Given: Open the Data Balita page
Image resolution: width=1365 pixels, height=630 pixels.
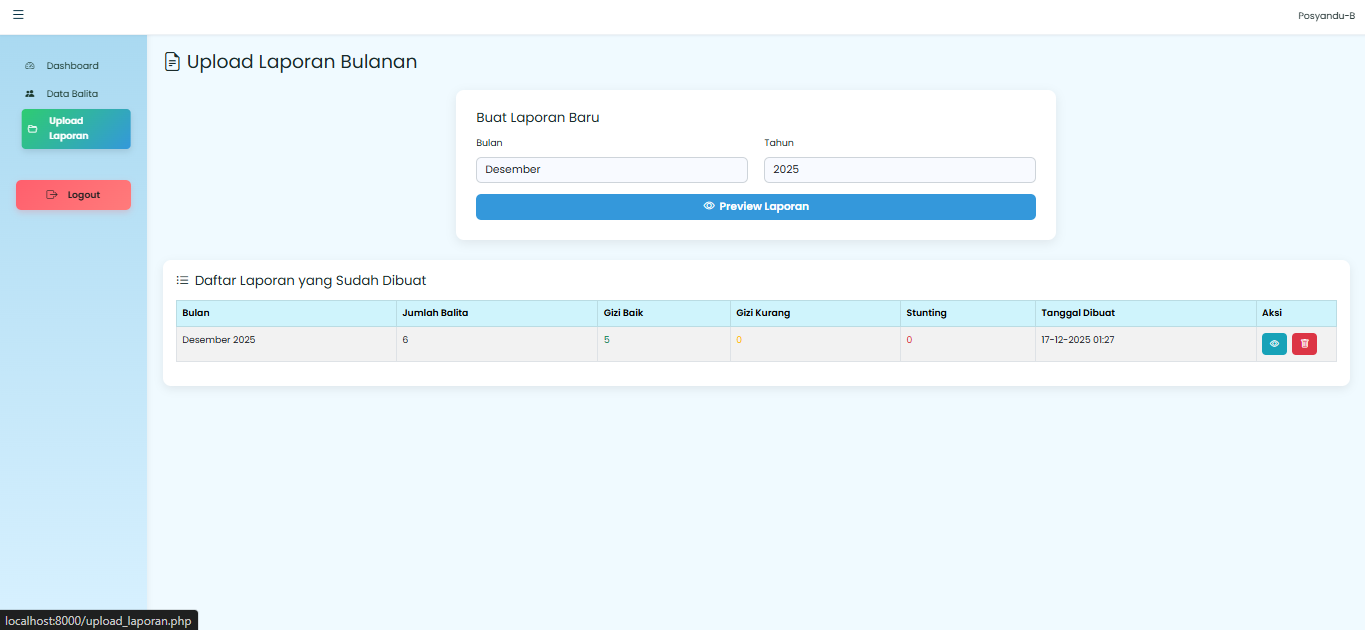Looking at the screenshot, I should [x=72, y=93].
